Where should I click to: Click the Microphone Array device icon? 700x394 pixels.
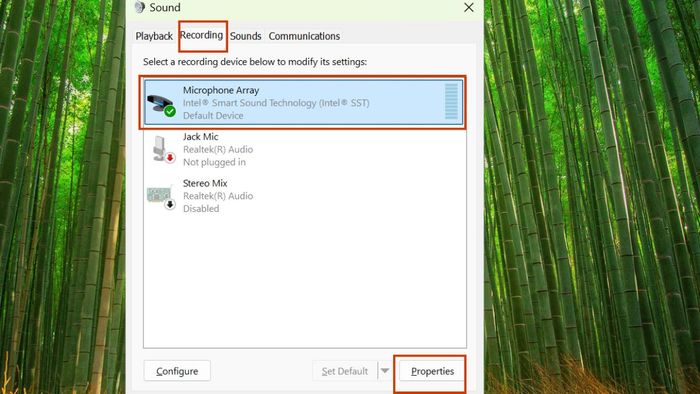click(161, 105)
